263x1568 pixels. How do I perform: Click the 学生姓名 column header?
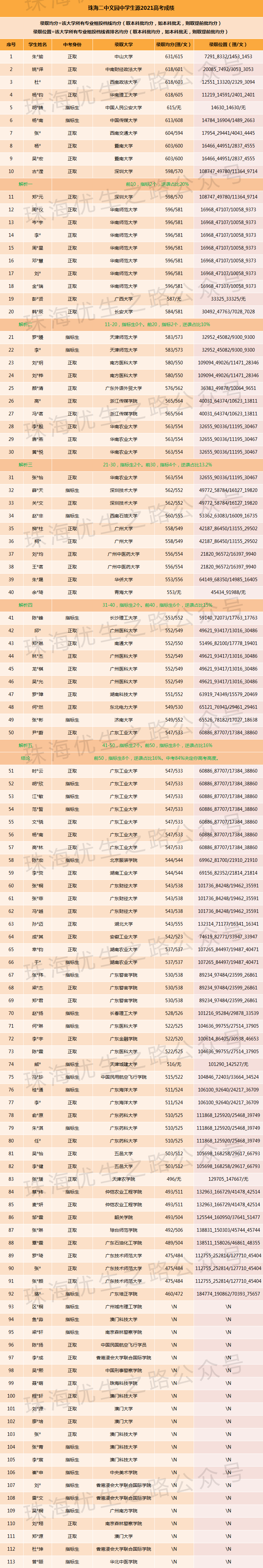click(x=38, y=44)
